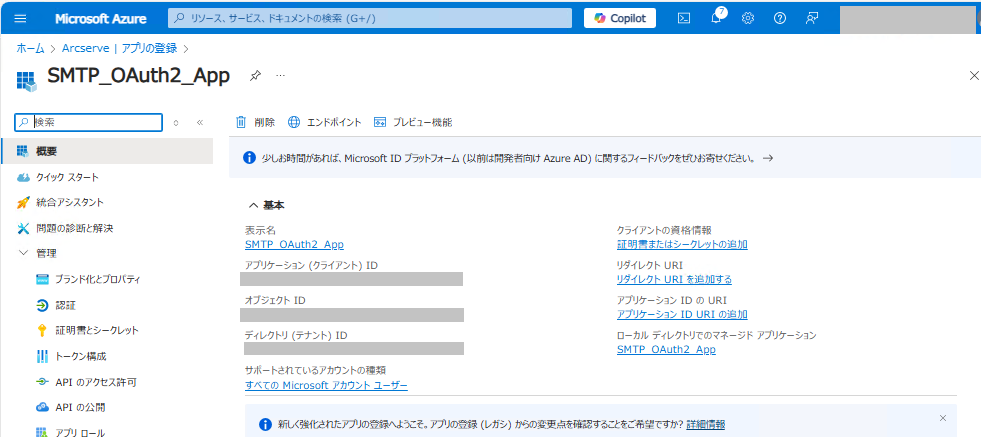
Task: Open エンドポイント from the toolbar
Action: click(x=325, y=123)
